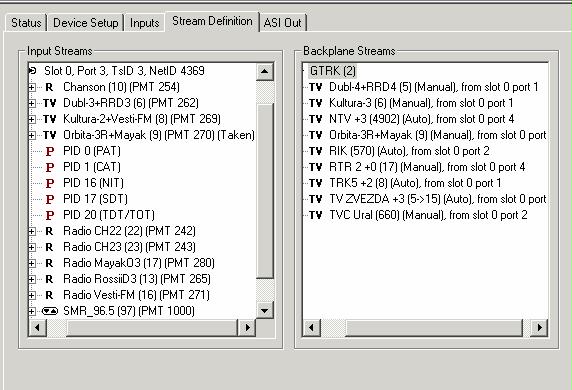Select 'Slot 0, Port 3, TsID 3, NetID 4369'

click(124, 71)
